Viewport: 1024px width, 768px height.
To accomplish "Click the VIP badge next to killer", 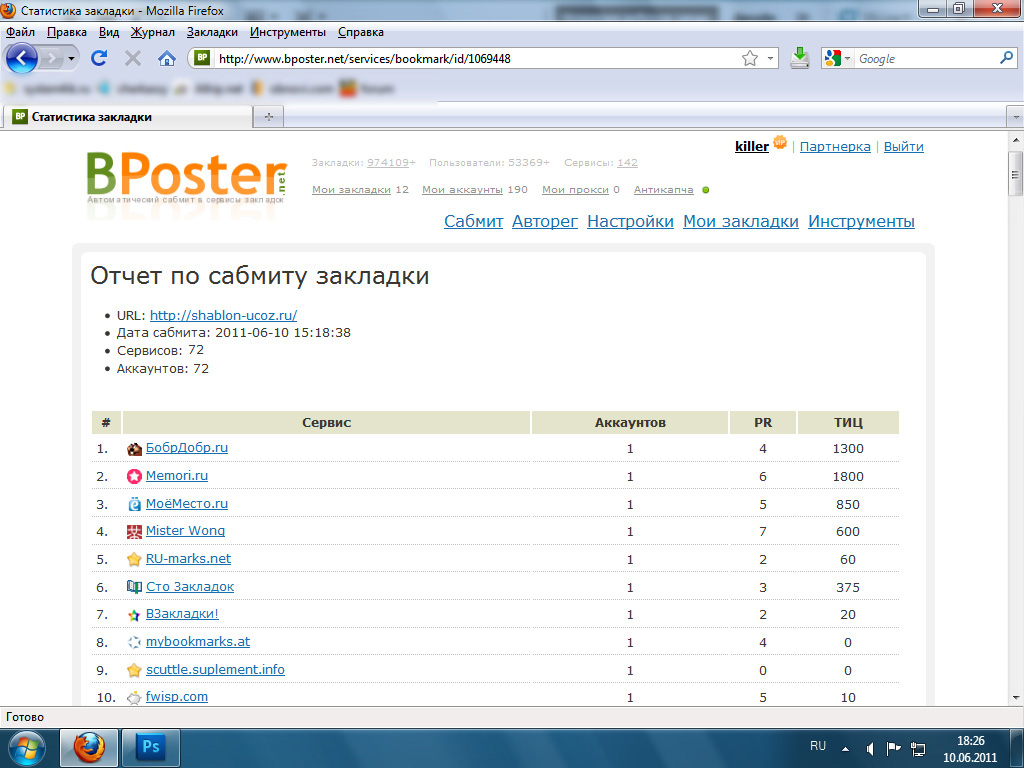I will 780,142.
